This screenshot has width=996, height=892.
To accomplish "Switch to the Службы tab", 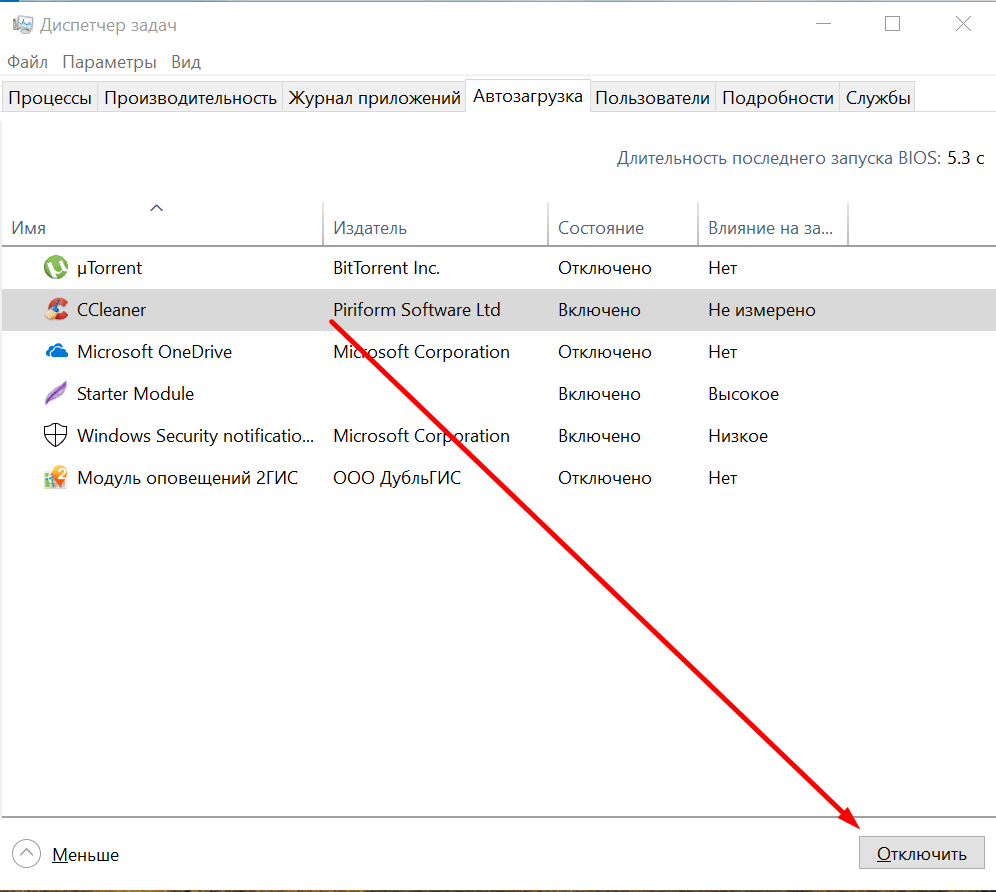I will tap(878, 97).
